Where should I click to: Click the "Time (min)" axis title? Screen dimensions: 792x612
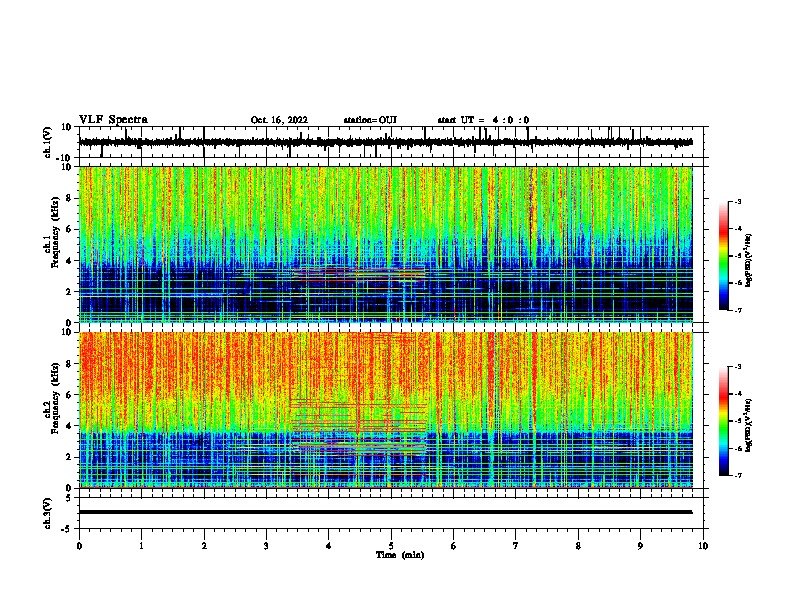(400, 555)
